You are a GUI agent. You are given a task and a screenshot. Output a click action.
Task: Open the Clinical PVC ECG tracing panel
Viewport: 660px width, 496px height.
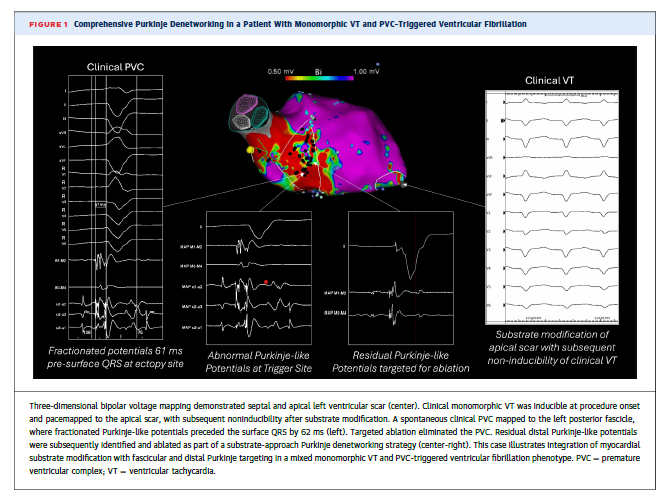115,207
